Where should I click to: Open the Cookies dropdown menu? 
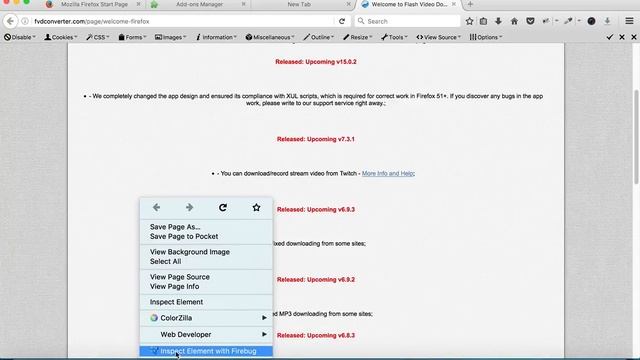click(60, 37)
